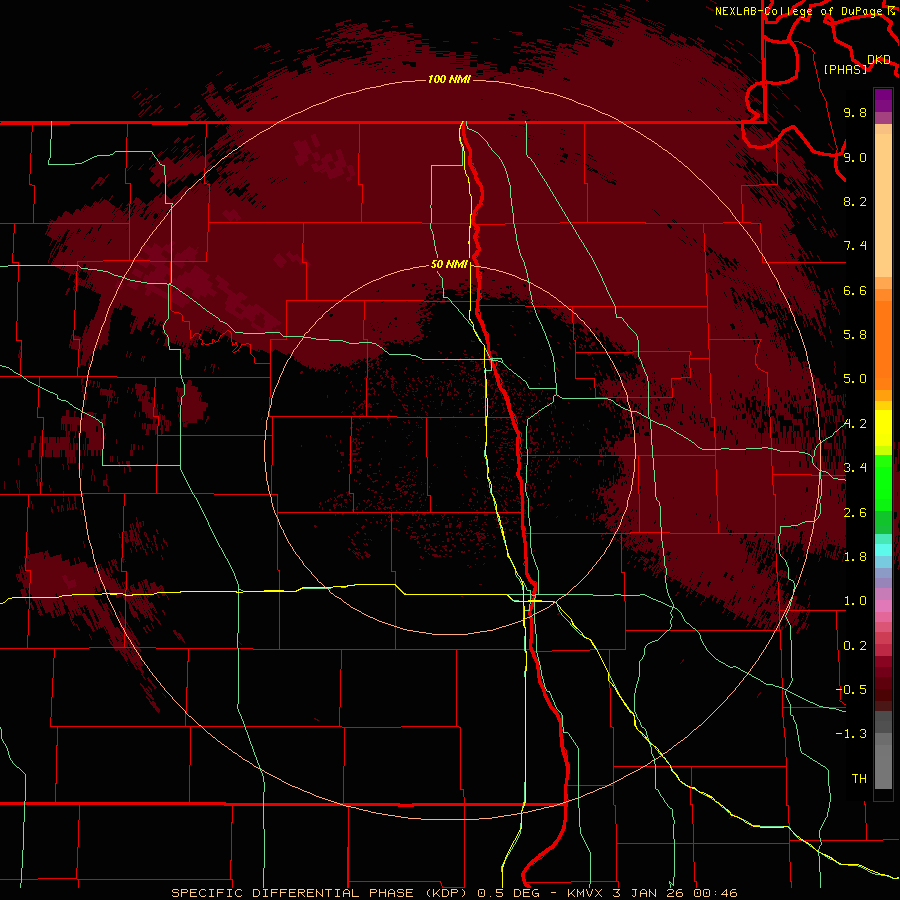Image resolution: width=900 pixels, height=900 pixels.
Task: Click the product title Specific Differential Phase (KDP)
Action: coord(321,893)
